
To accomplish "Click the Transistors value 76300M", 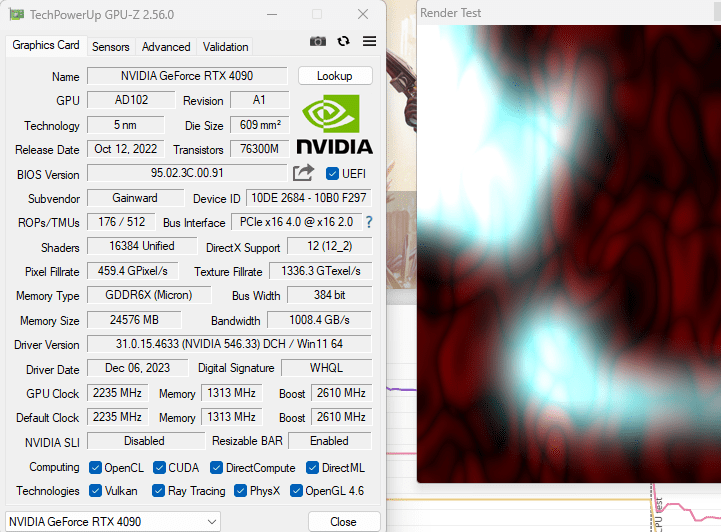I will 259,149.
